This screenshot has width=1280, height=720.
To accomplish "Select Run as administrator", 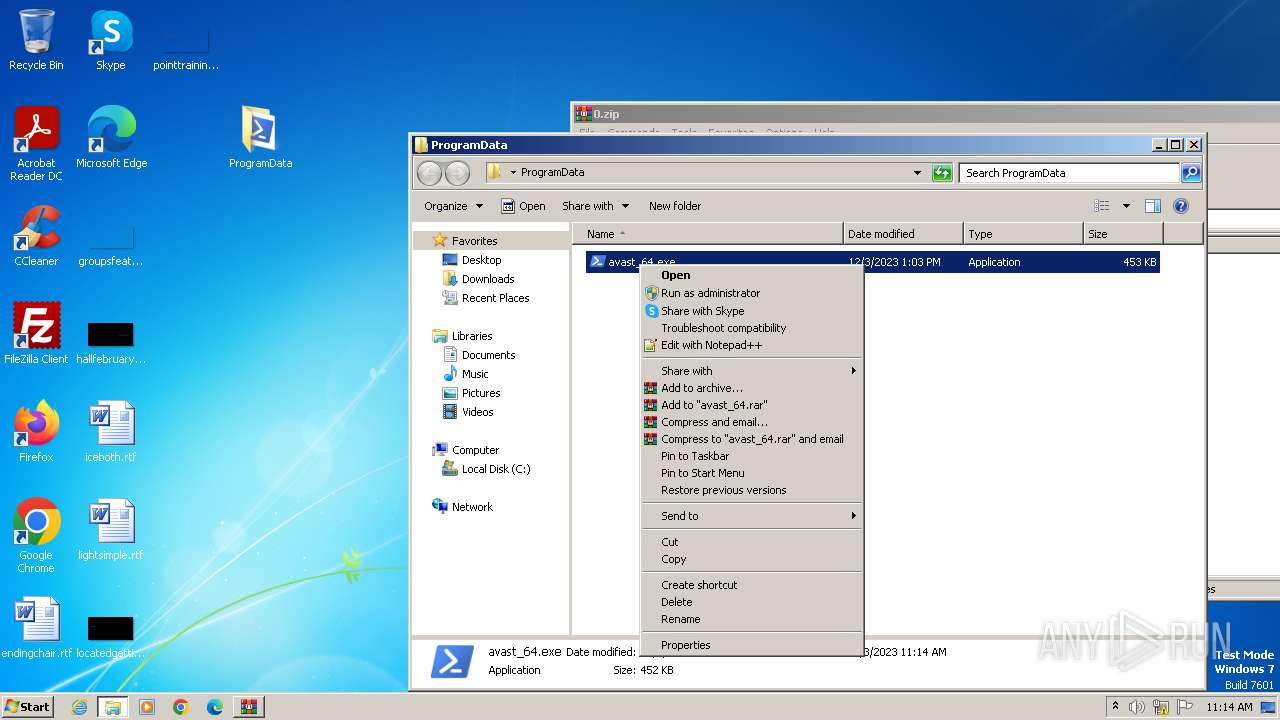I will (752, 293).
